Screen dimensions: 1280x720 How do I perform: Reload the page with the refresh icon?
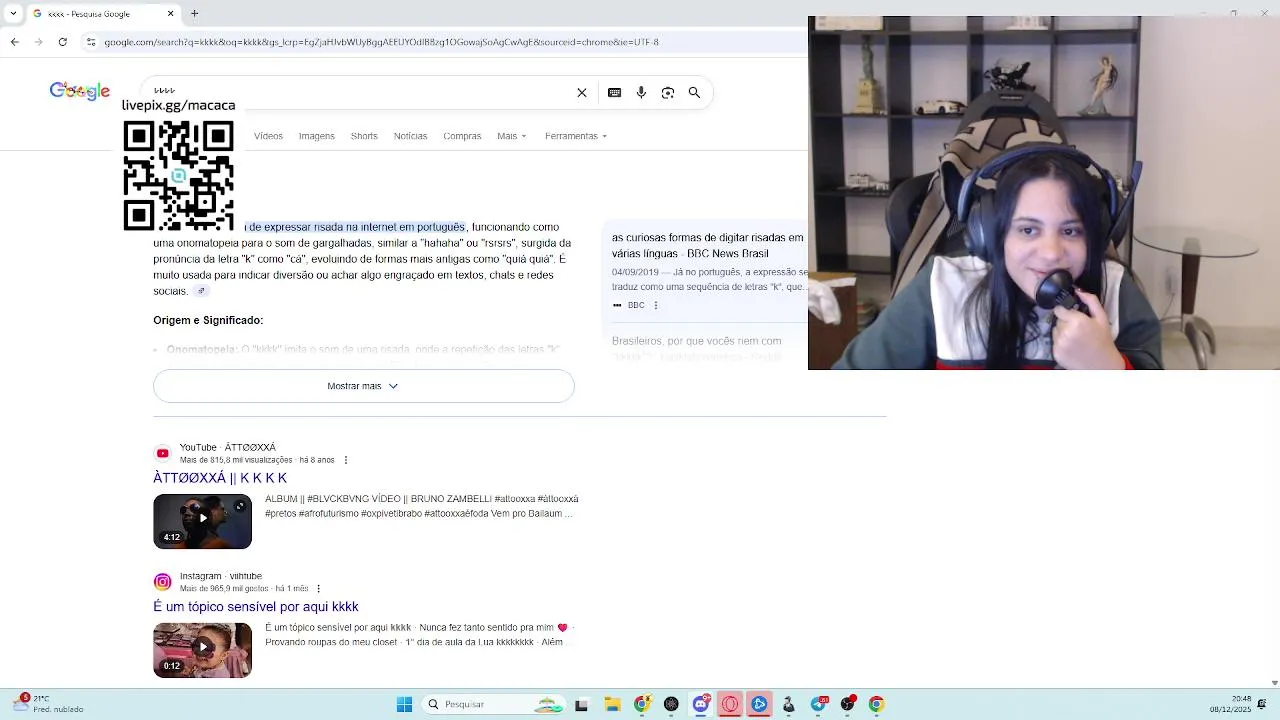pyautogui.click(x=63, y=42)
